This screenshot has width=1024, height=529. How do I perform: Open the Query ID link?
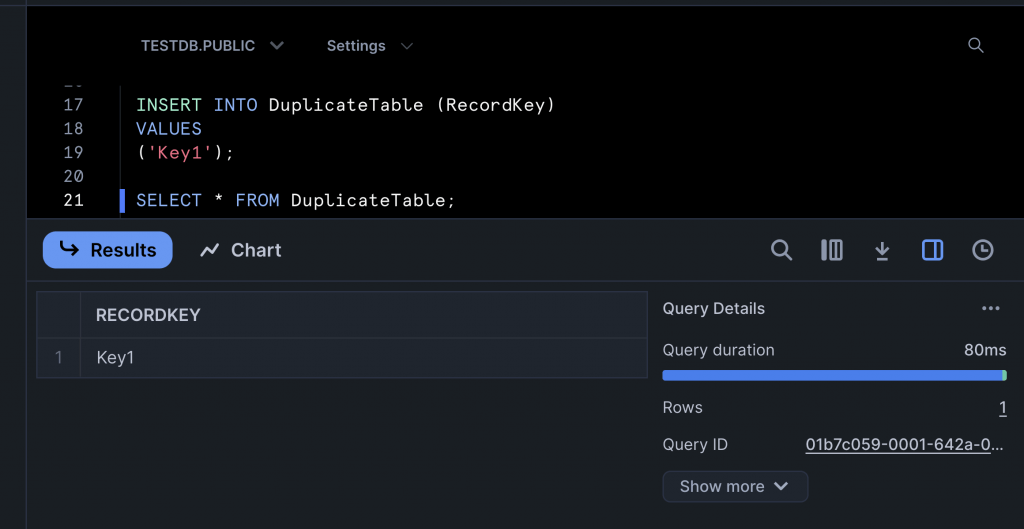point(903,445)
